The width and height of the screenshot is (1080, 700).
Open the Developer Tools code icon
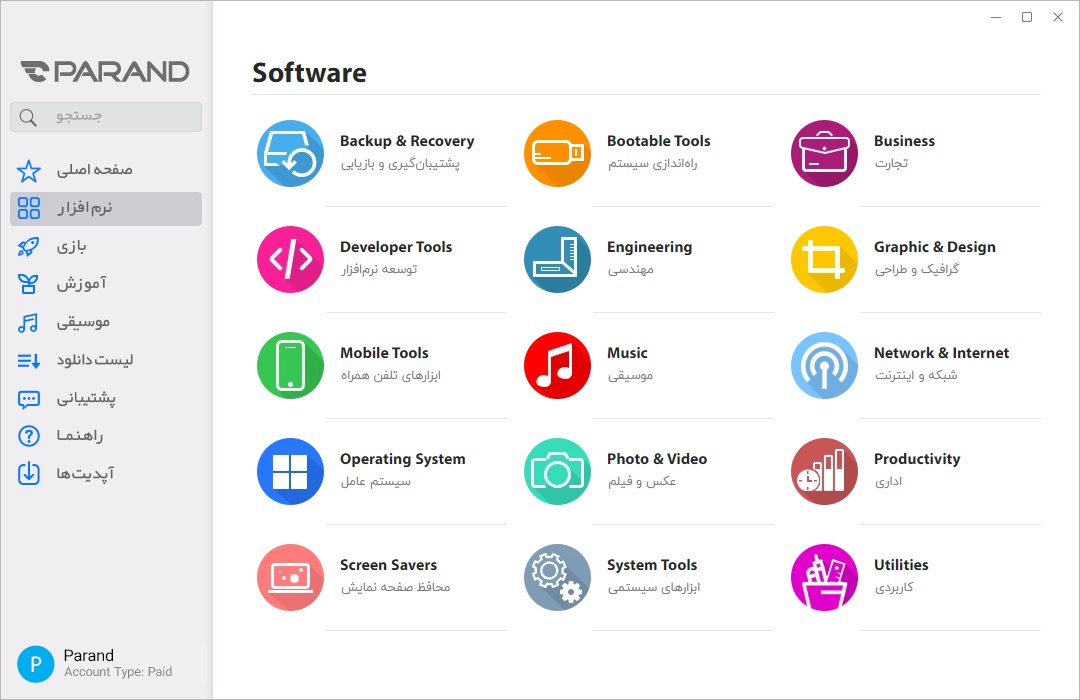coord(290,260)
